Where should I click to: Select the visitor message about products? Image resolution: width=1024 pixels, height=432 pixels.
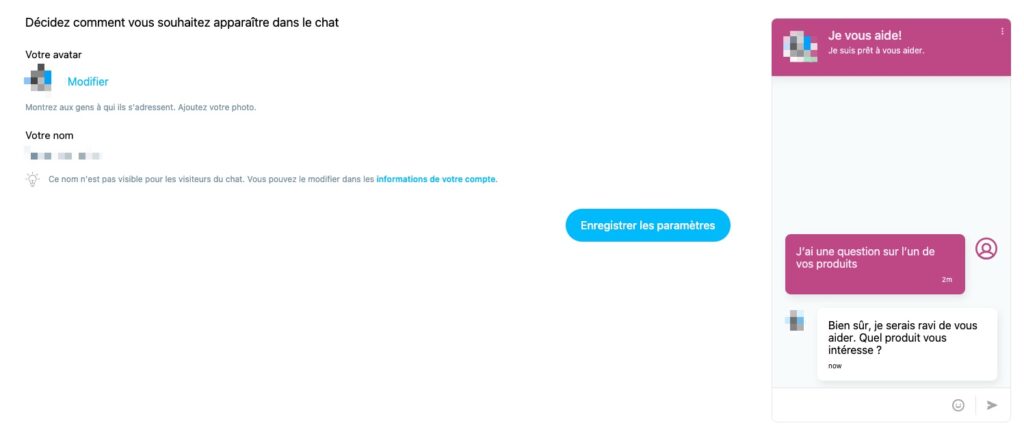(874, 264)
